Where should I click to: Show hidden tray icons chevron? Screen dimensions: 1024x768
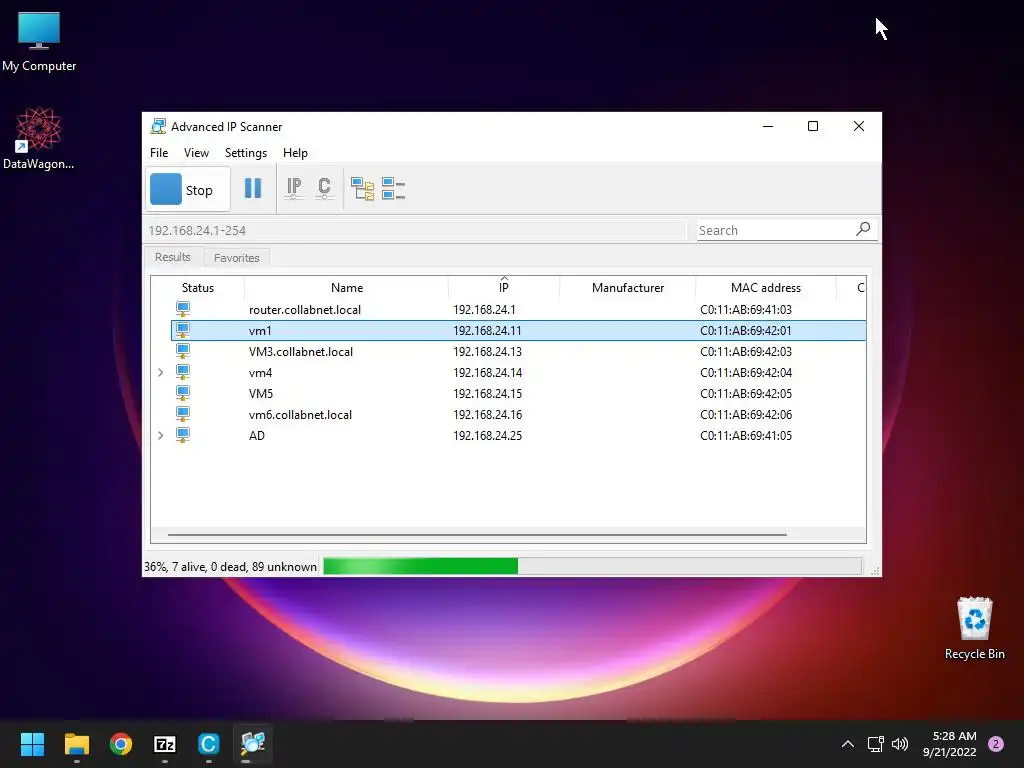point(848,744)
